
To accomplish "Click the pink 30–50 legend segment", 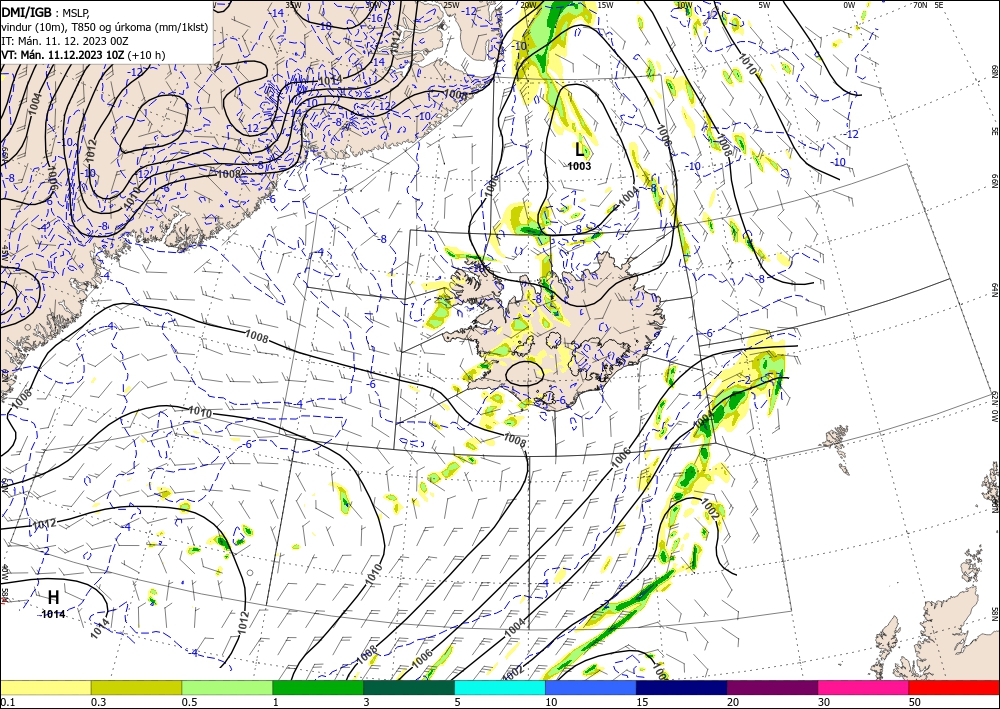I will [x=864, y=687].
